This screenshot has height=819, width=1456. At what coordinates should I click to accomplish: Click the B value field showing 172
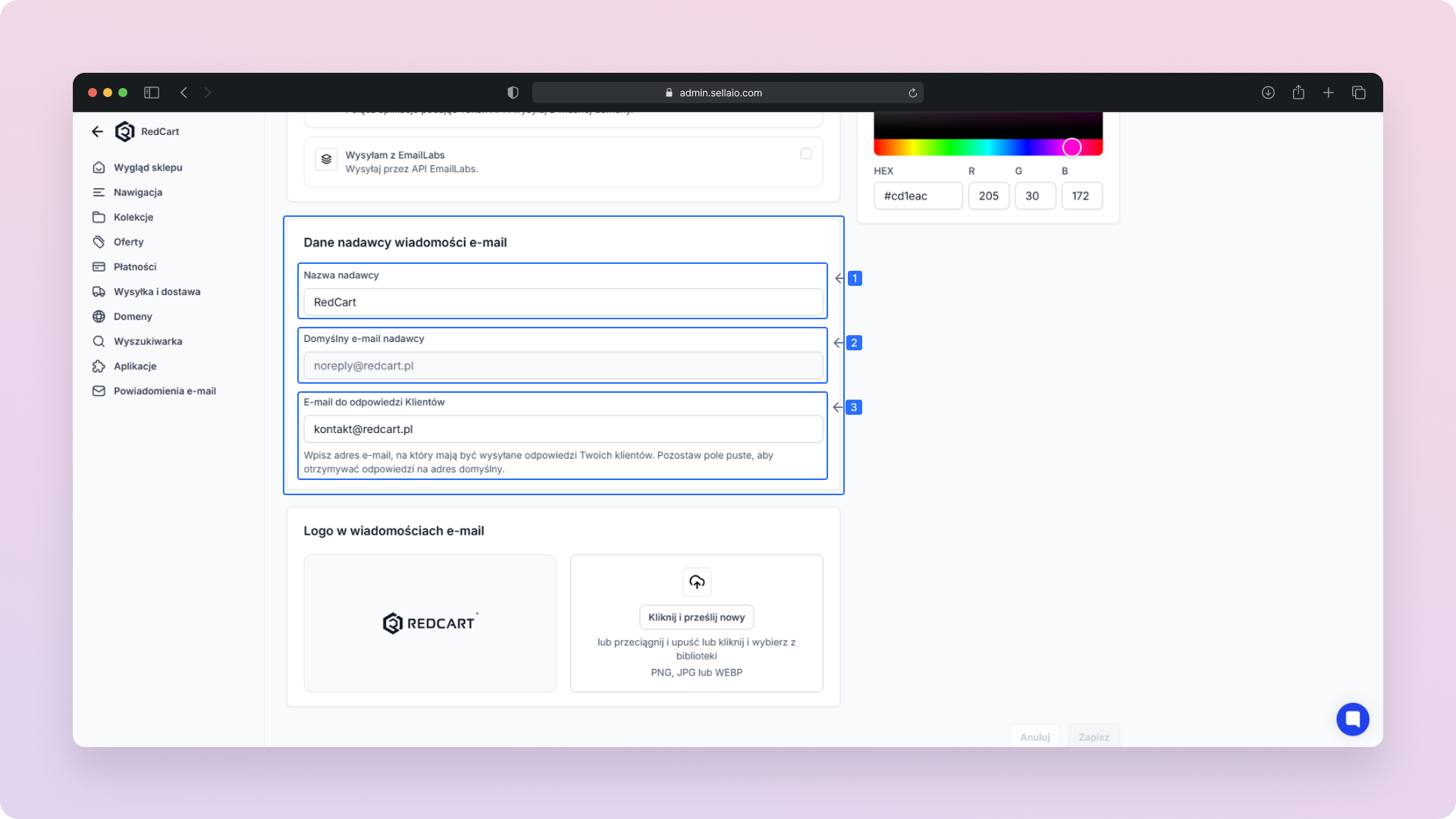pos(1081,196)
